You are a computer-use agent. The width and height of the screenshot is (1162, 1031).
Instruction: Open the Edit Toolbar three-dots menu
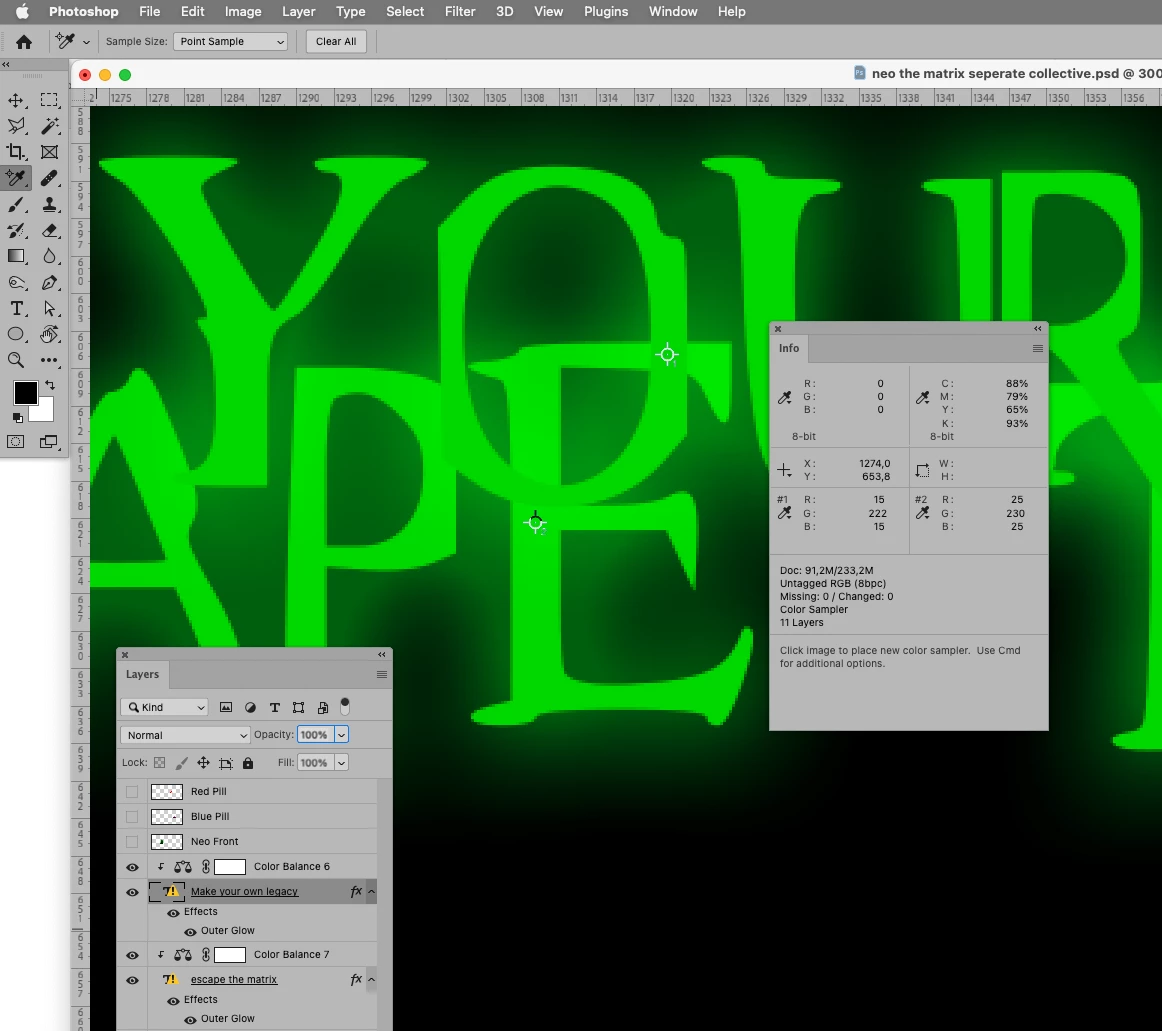pyautogui.click(x=49, y=360)
